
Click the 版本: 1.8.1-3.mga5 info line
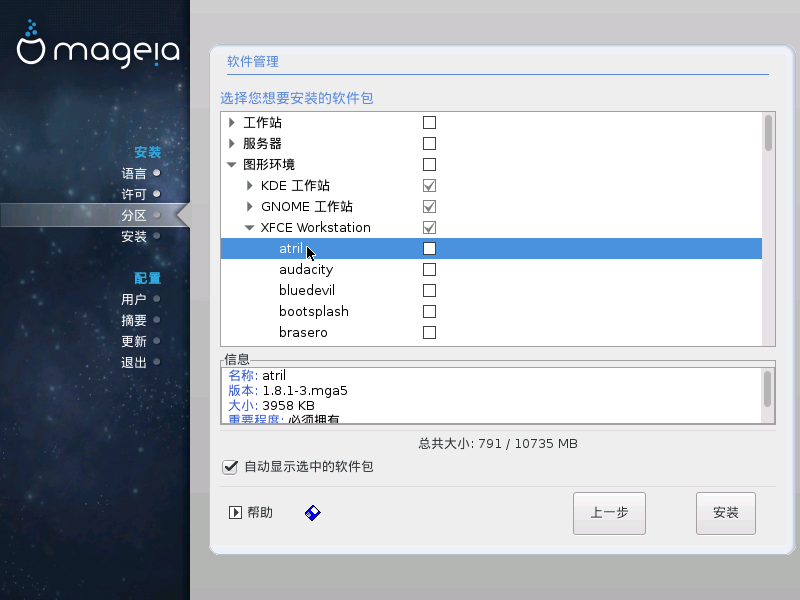click(288, 391)
